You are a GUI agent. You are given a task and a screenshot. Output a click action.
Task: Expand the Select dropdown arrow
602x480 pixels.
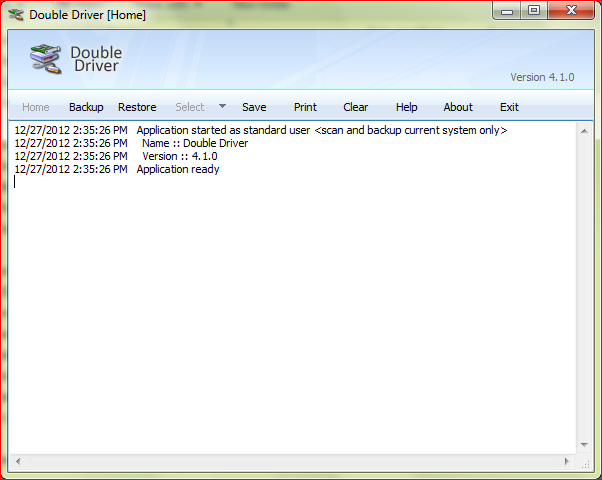click(x=222, y=106)
